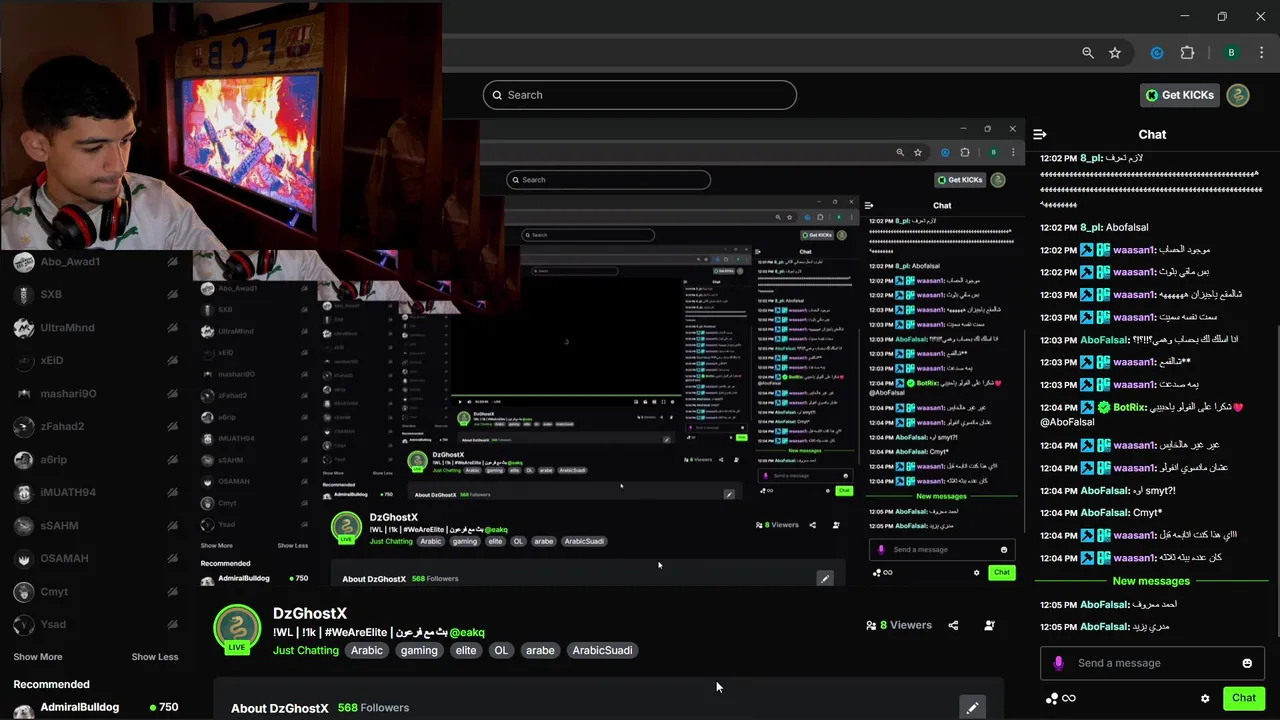Click the channel points bubbles icon below message box
The image size is (1280, 720).
[x=1051, y=698]
